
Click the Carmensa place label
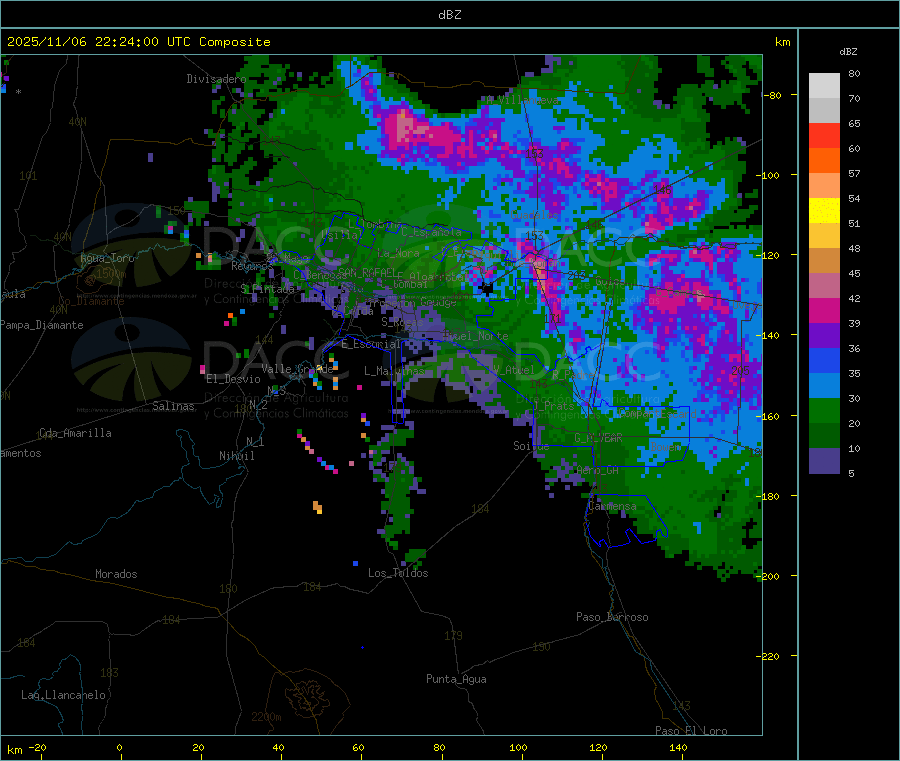612,507
